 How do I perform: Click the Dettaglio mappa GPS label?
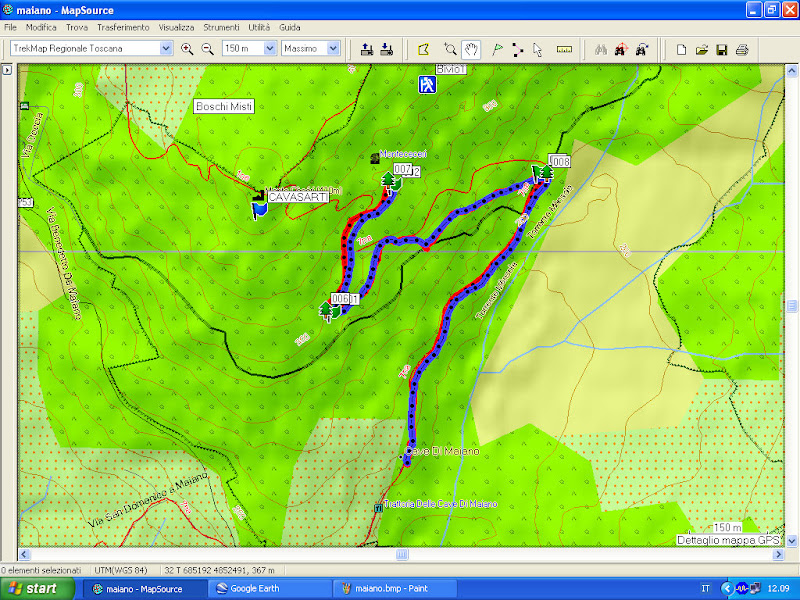[728, 540]
